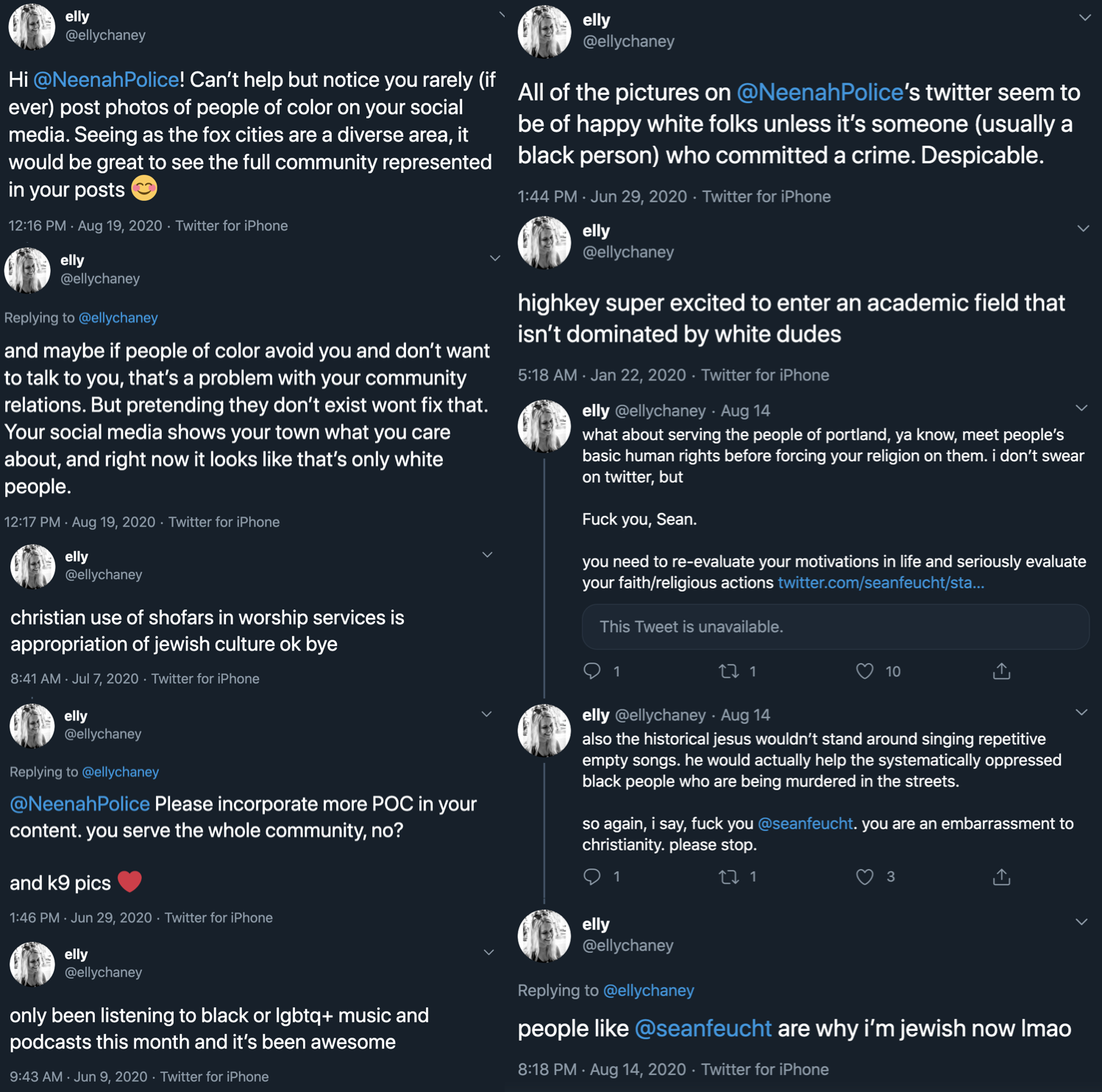Viewport: 1102px width, 1092px height.
Task: Open the 'This Tweet is unavailable' quote box
Action: coord(835,627)
